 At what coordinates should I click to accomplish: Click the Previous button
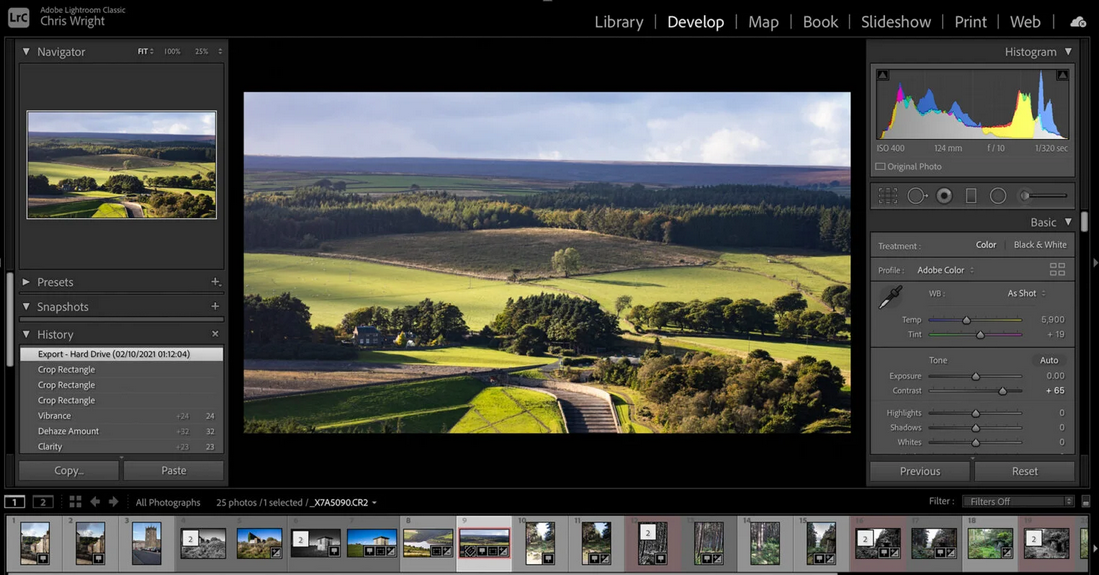(x=920, y=471)
